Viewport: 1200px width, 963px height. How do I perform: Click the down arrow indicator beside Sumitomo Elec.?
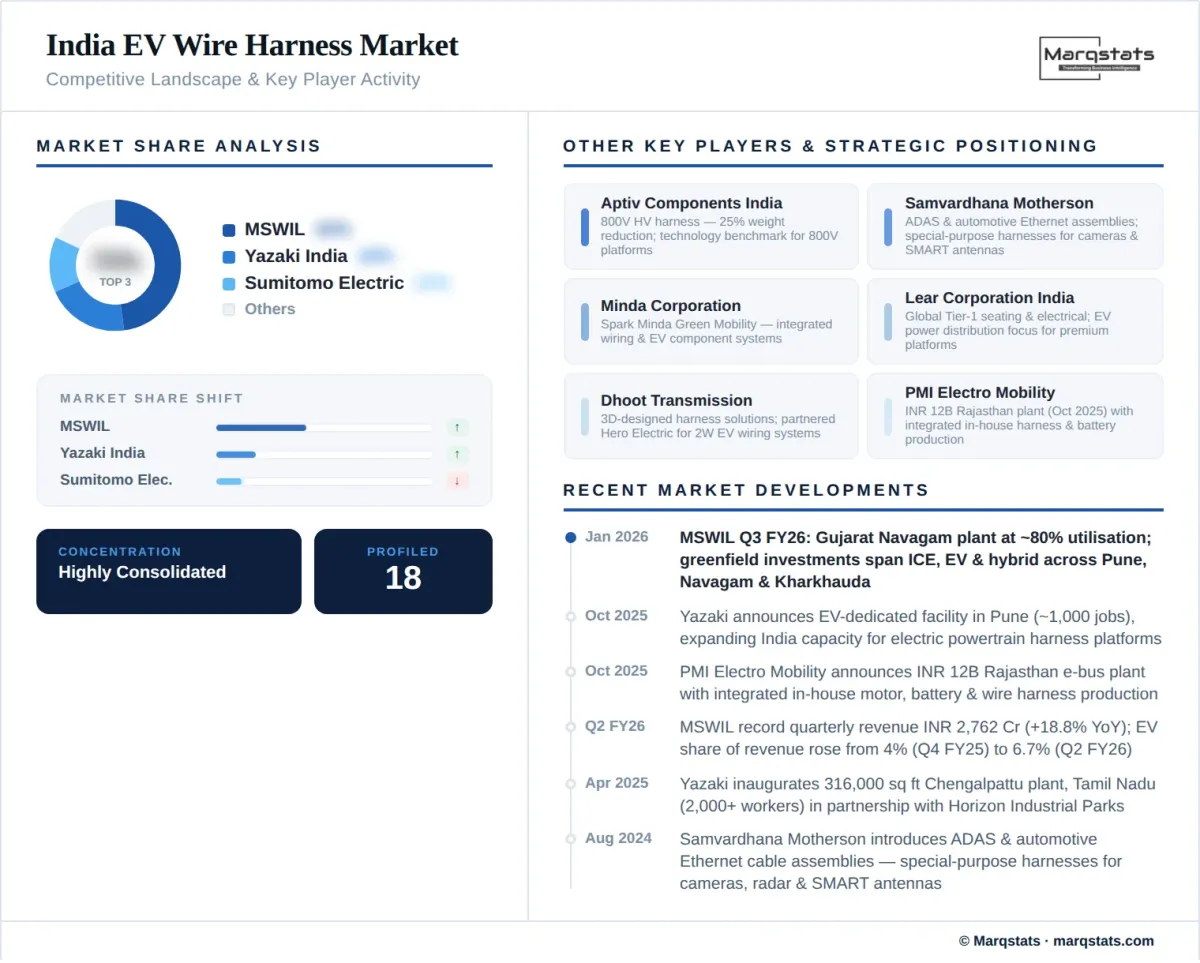coord(457,481)
